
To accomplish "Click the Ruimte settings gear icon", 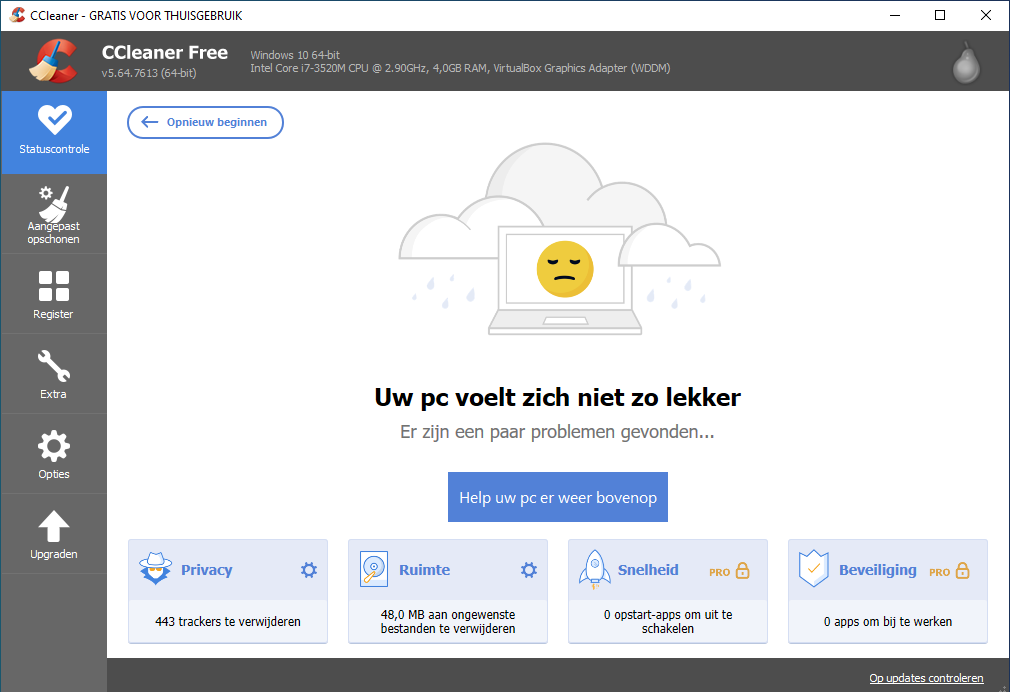I will coord(529,570).
